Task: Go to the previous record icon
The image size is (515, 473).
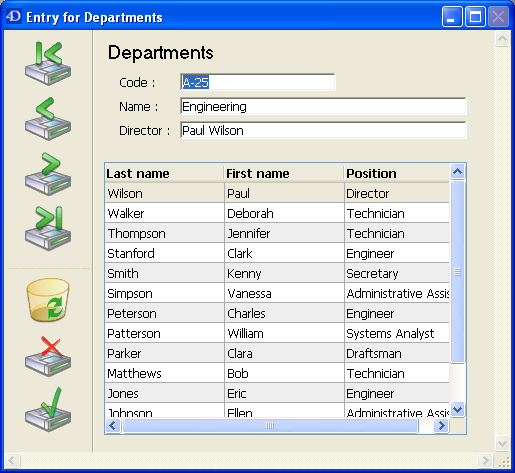Action: pyautogui.click(x=48, y=119)
